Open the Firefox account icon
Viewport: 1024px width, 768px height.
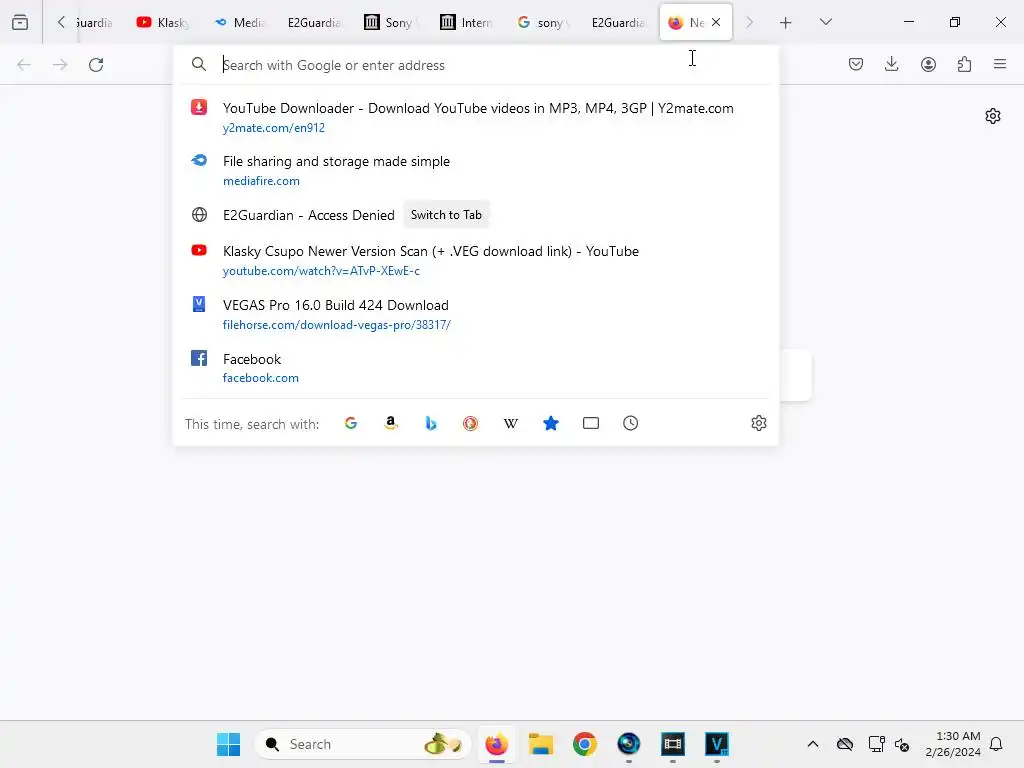point(928,64)
